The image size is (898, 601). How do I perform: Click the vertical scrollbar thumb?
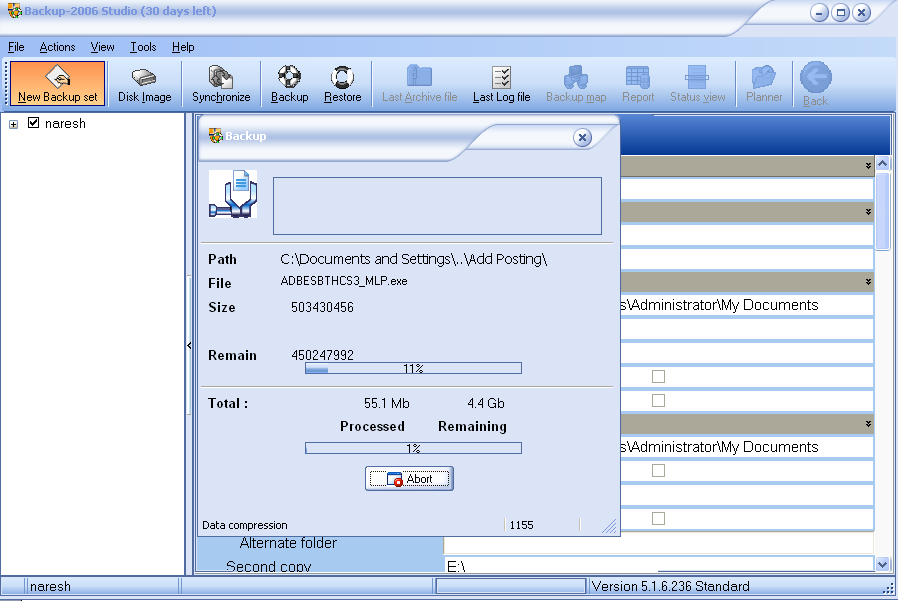pos(883,211)
